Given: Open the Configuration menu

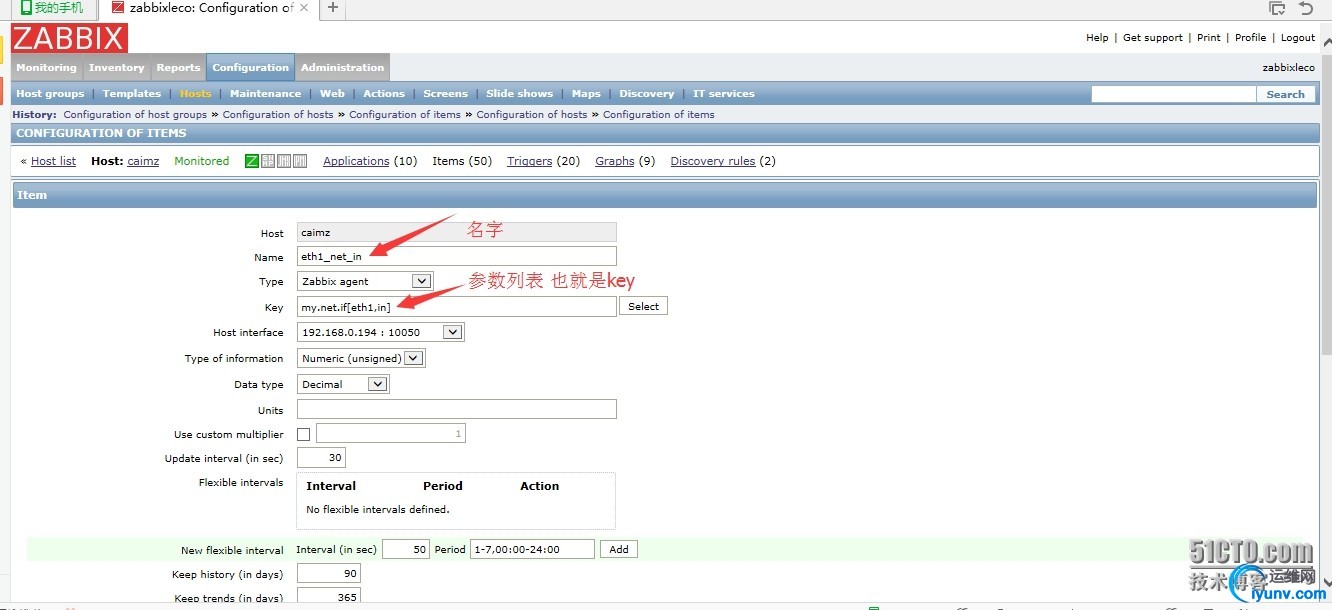Looking at the screenshot, I should tap(250, 68).
